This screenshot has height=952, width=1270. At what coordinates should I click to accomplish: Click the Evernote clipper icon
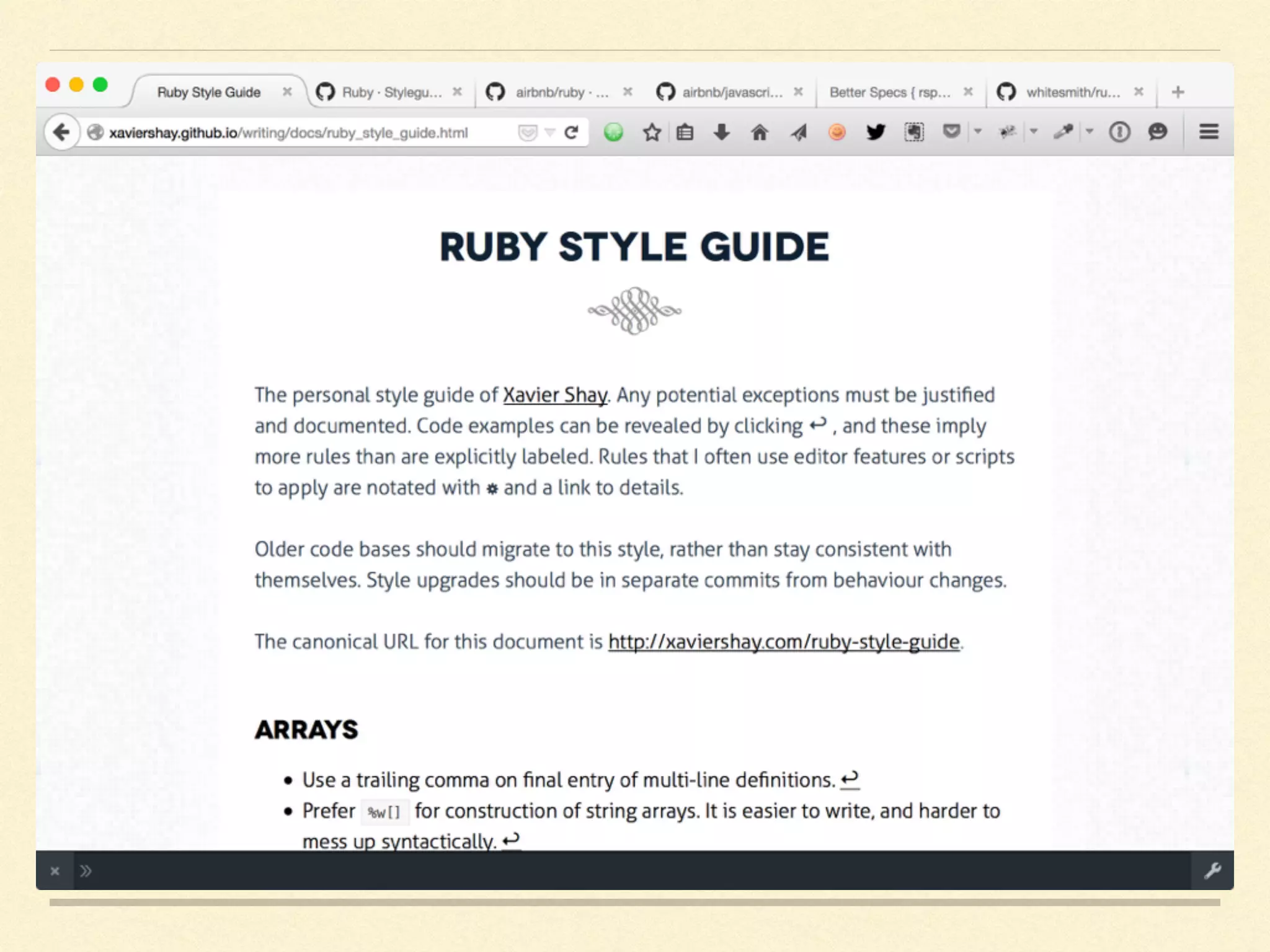913,132
